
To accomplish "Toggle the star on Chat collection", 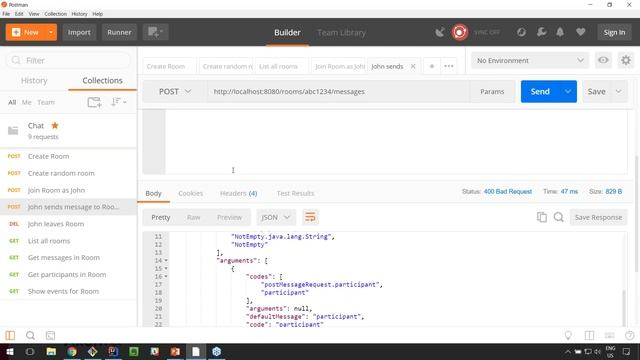I will coord(55,126).
